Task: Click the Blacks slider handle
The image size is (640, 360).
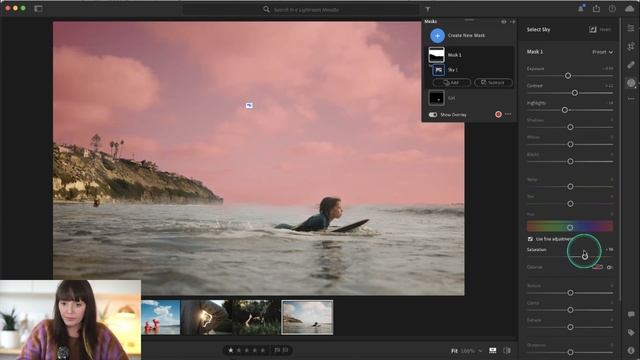Action: pyautogui.click(x=571, y=162)
